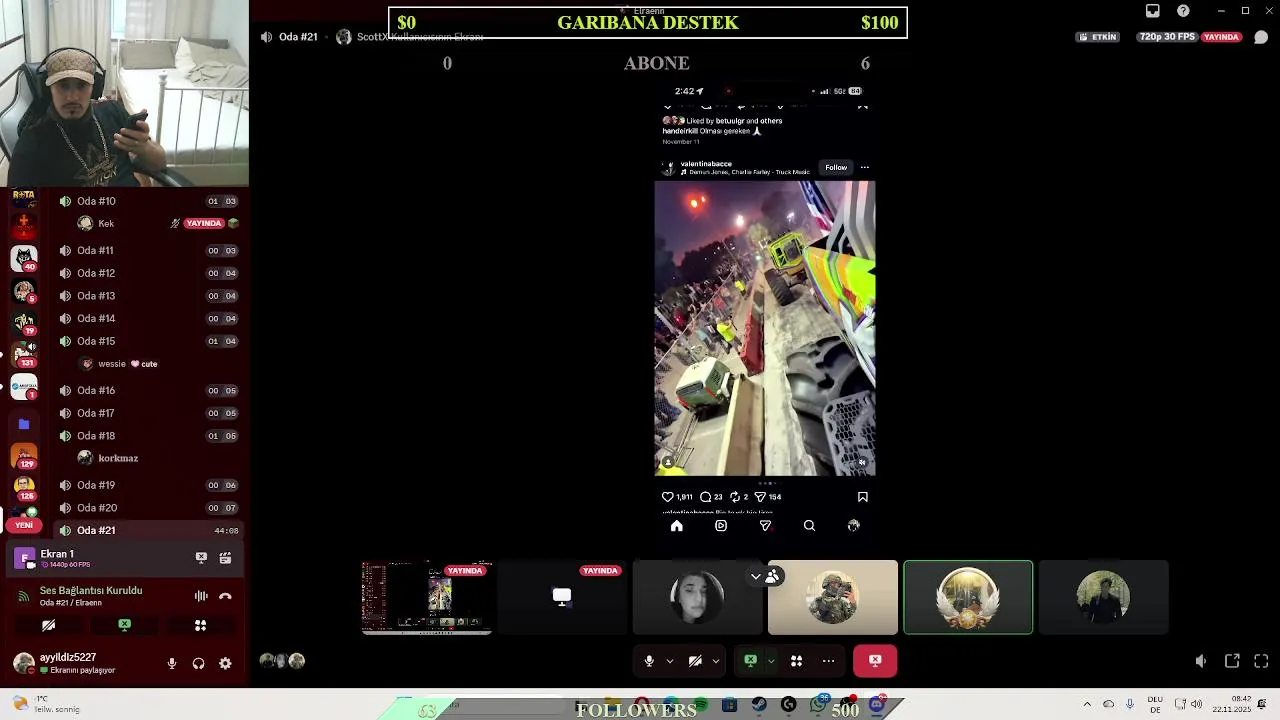Open camera options dropdown arrow

(x=715, y=661)
